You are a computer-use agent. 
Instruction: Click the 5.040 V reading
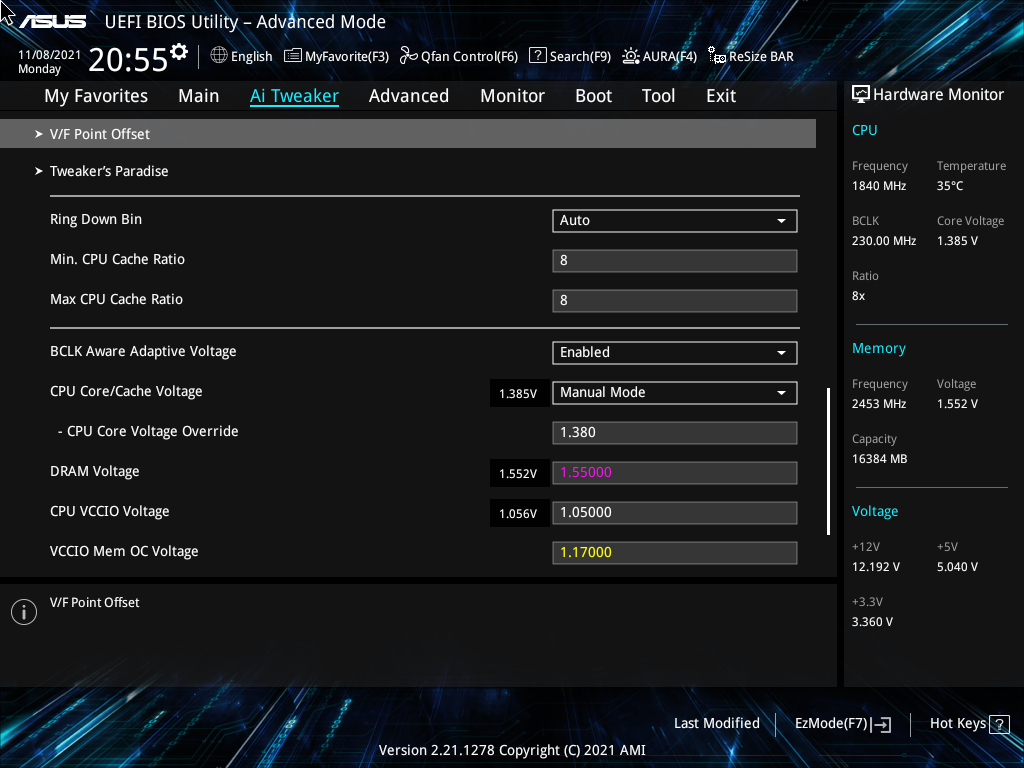[957, 567]
